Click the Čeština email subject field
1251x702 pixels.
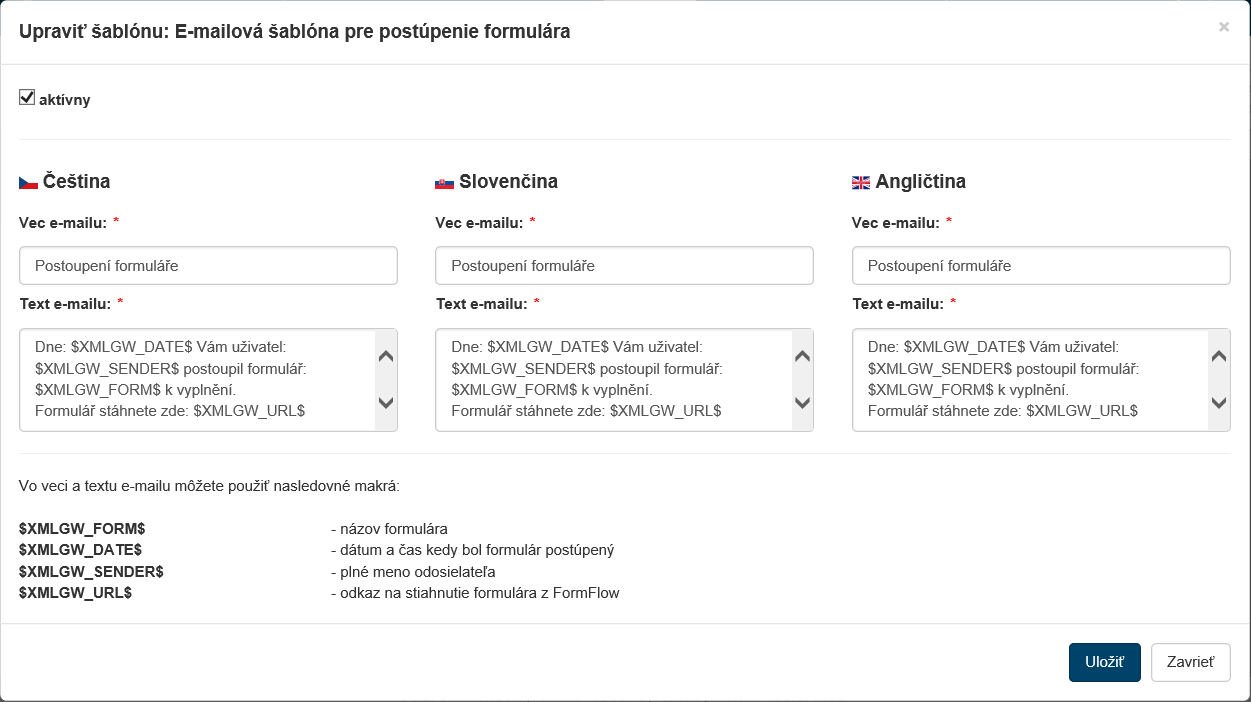click(x=208, y=266)
